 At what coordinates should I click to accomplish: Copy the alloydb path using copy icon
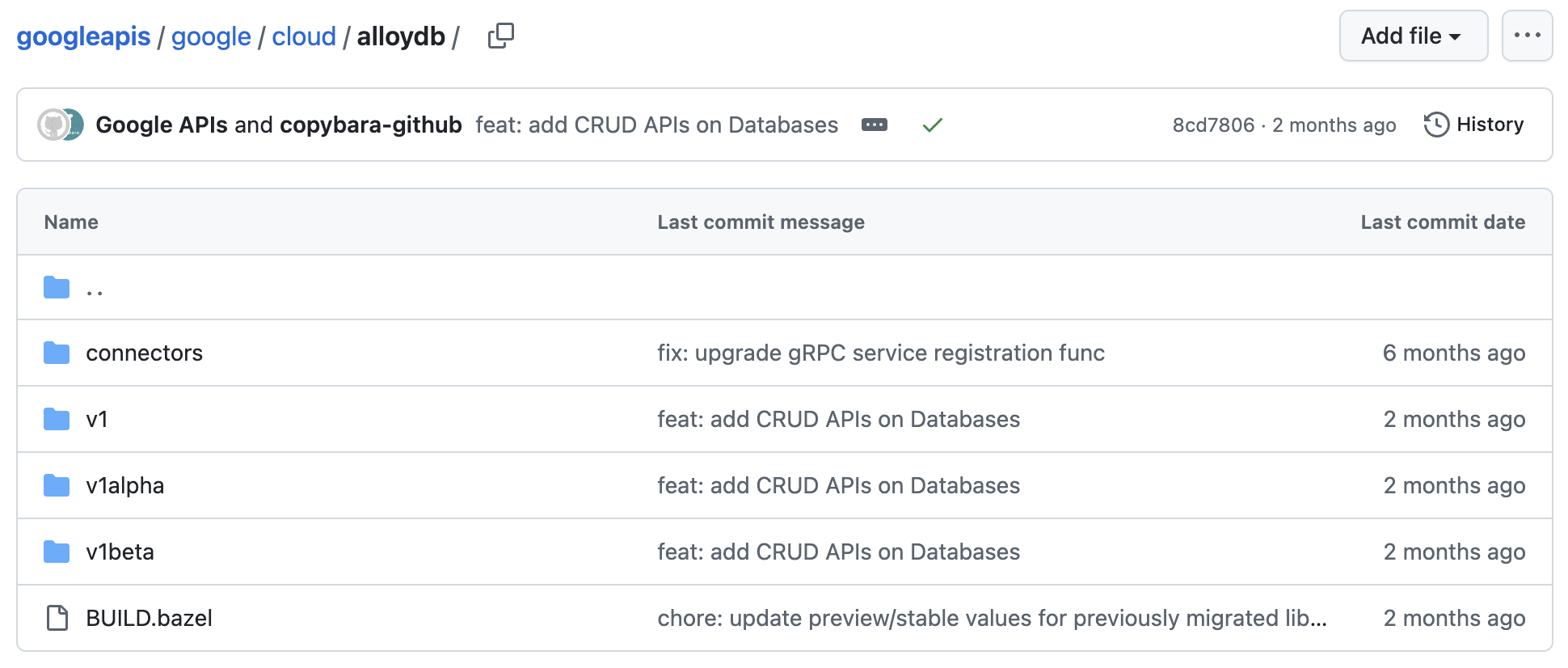pyautogui.click(x=500, y=36)
